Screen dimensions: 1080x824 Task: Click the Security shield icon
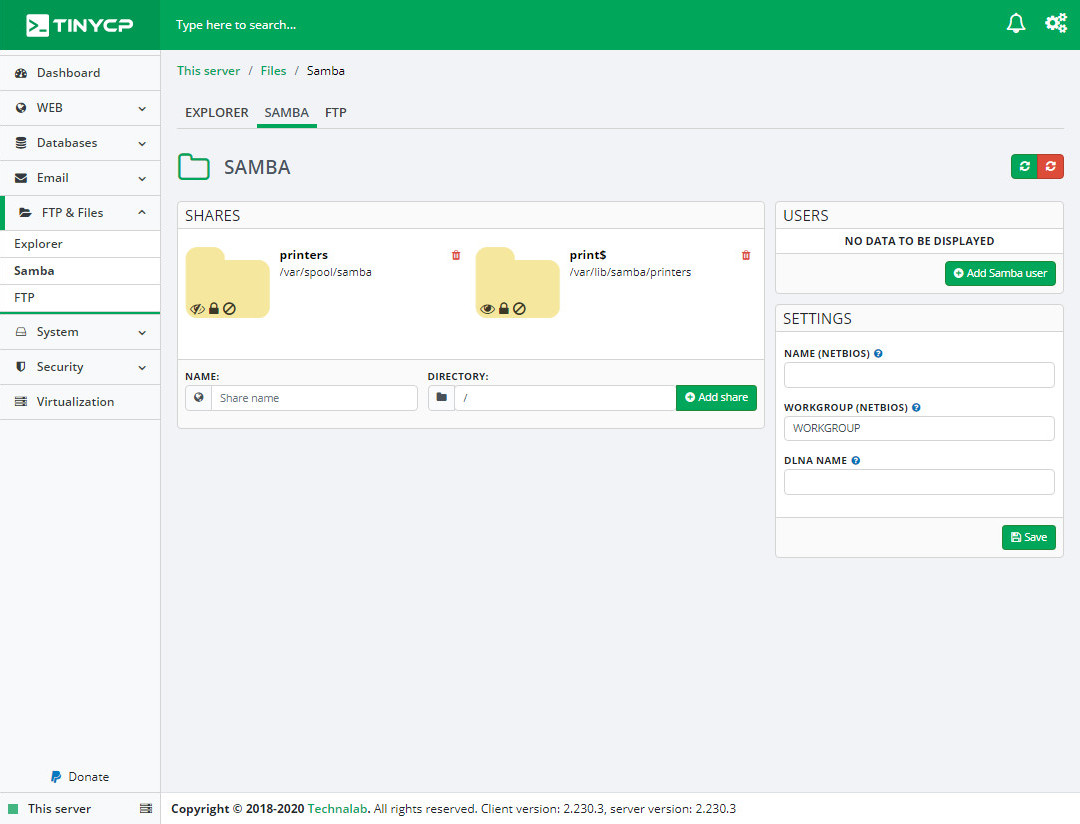click(x=21, y=367)
